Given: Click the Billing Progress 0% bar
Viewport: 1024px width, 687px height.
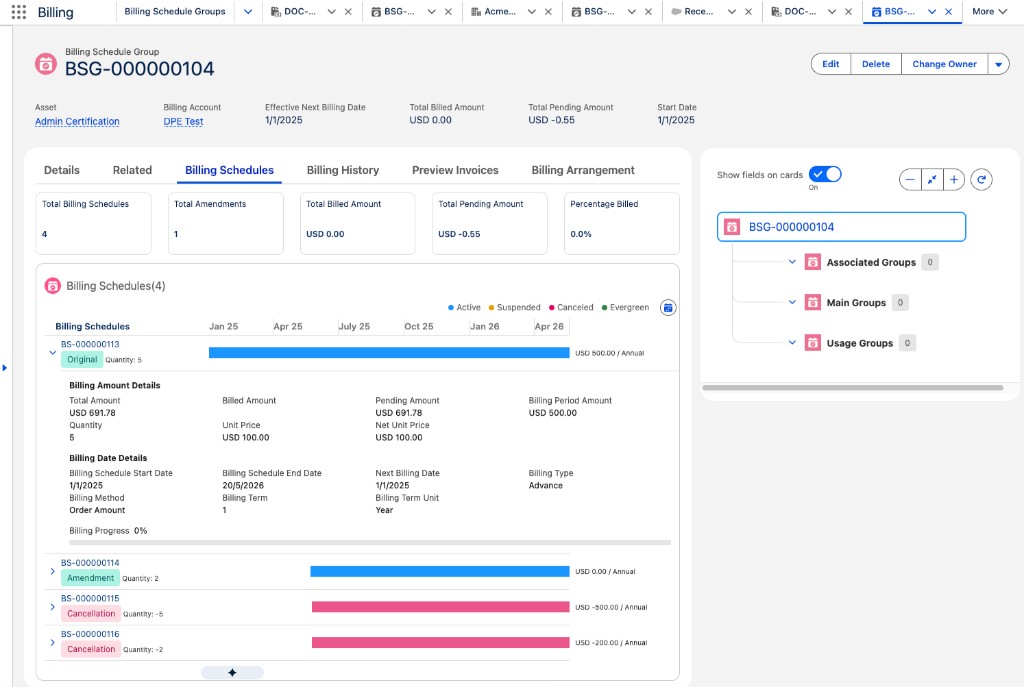Looking at the screenshot, I should click(370, 542).
